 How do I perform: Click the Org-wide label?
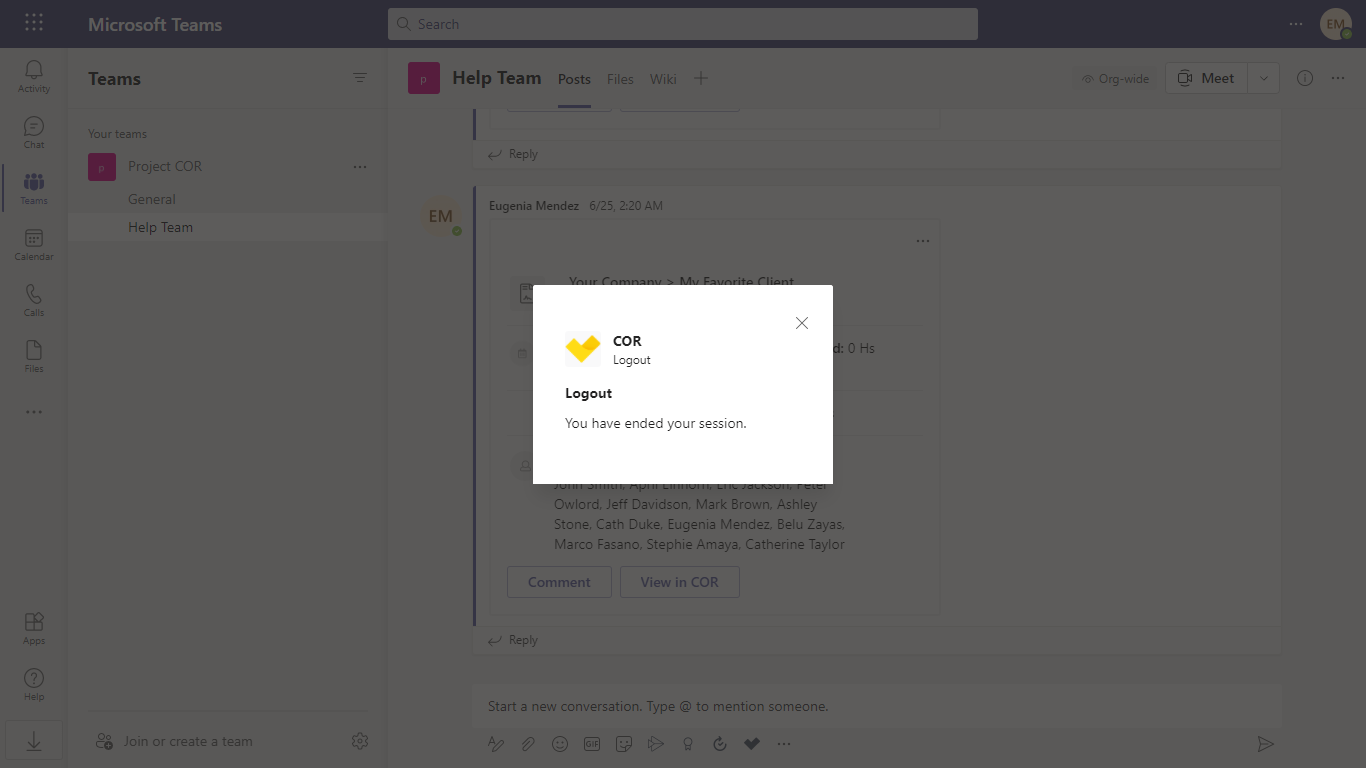tap(1116, 79)
